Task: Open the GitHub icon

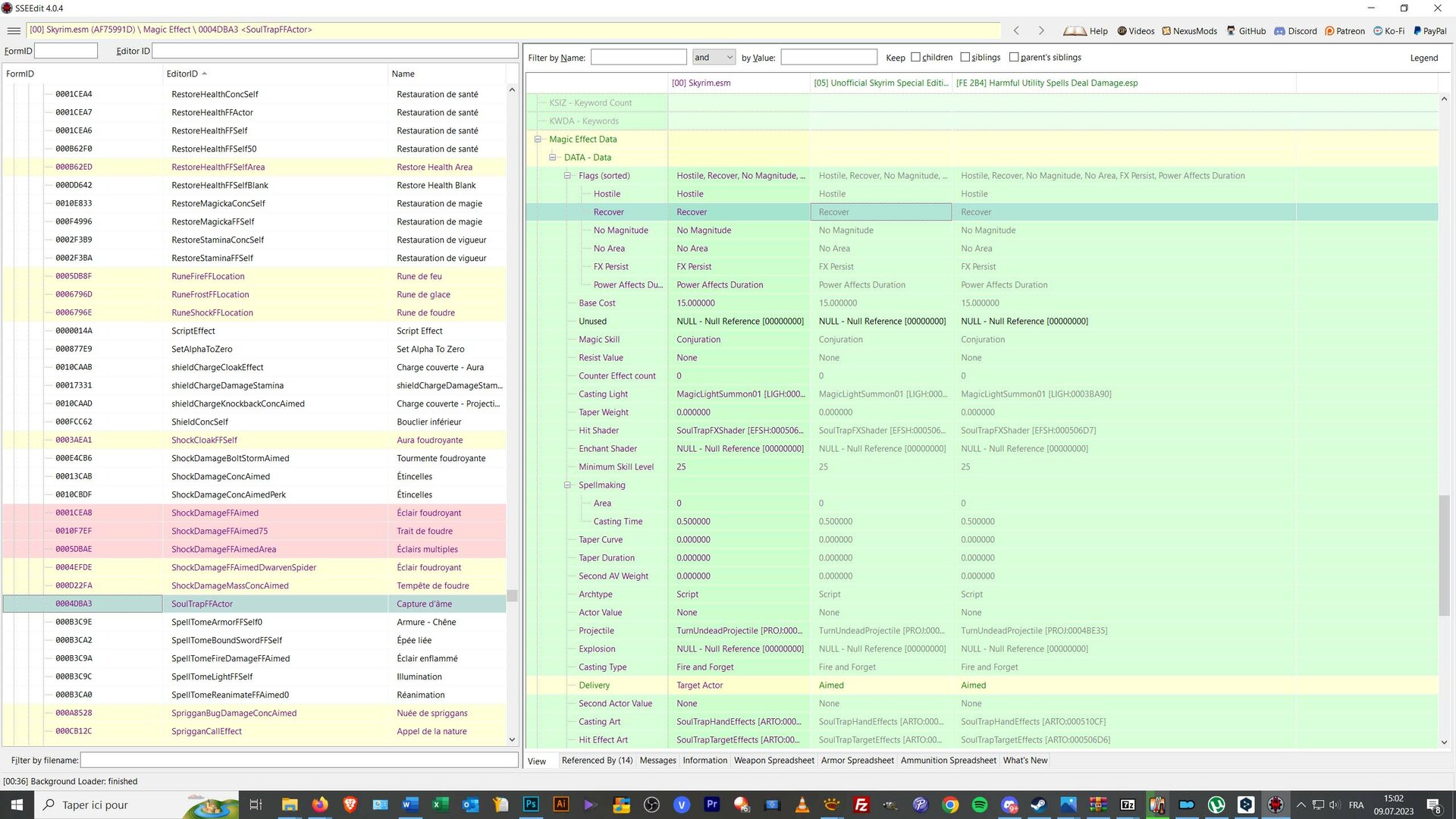Action: [x=1231, y=31]
